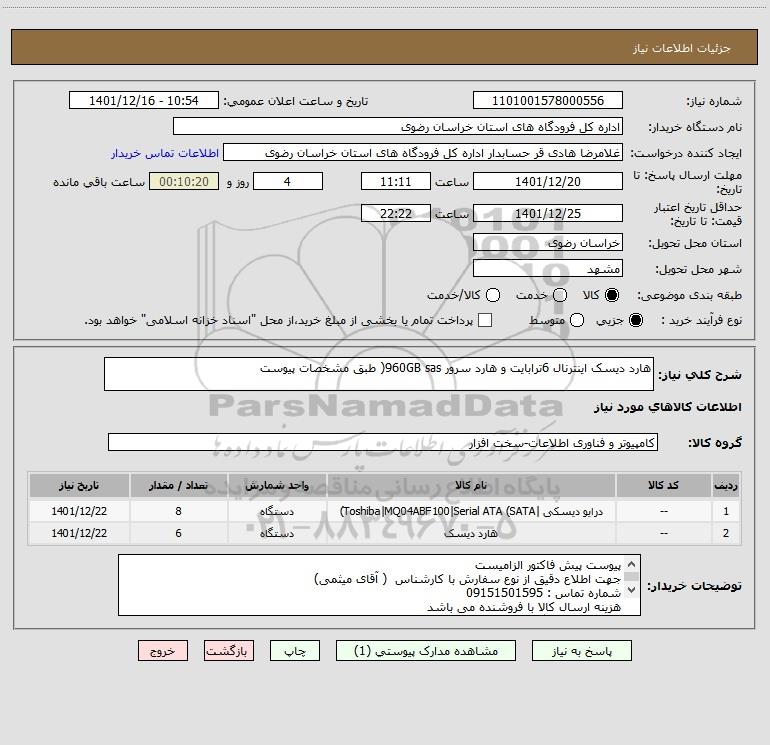Click the row number 1 cell
Screen dimensions: 770x745
pyautogui.click(x=726, y=511)
